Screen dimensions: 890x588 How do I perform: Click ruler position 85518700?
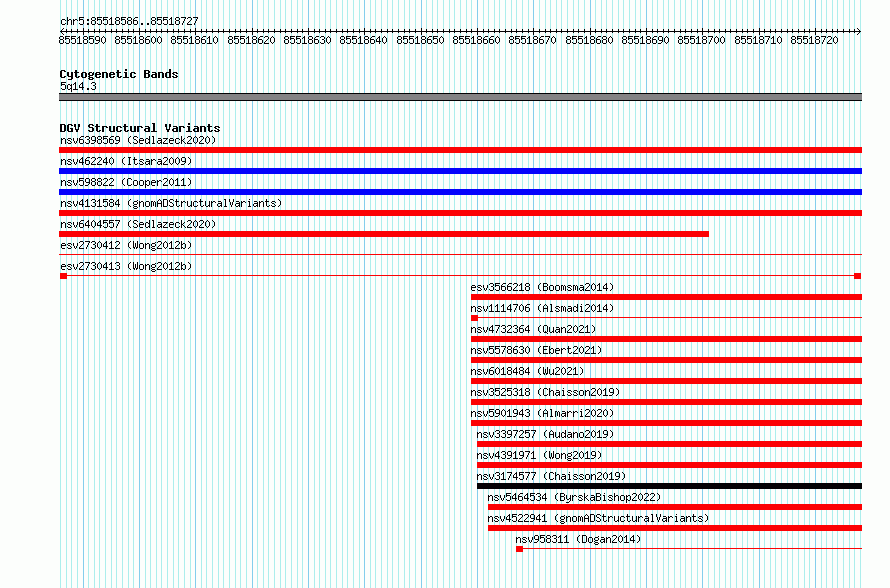point(702,40)
